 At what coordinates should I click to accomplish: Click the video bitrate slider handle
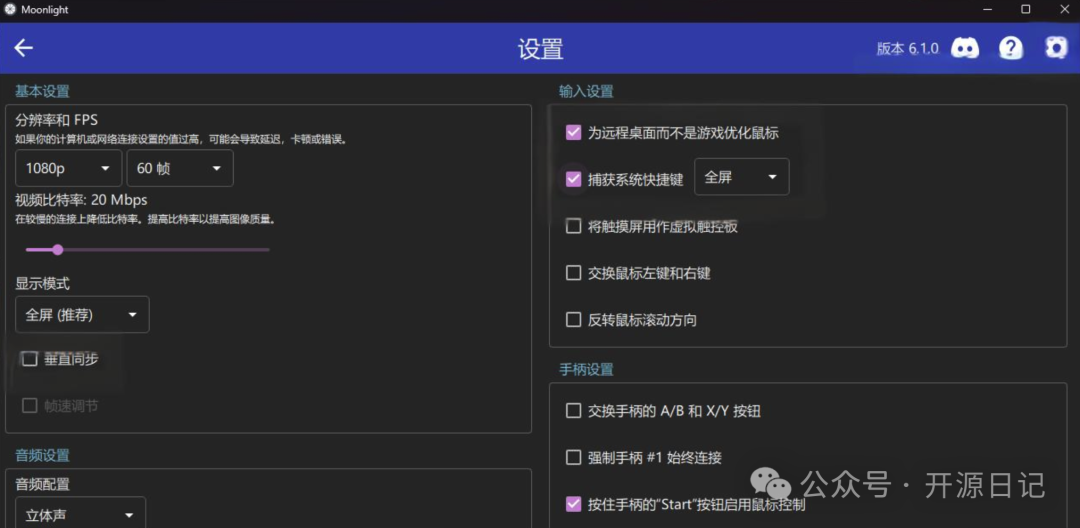58,249
